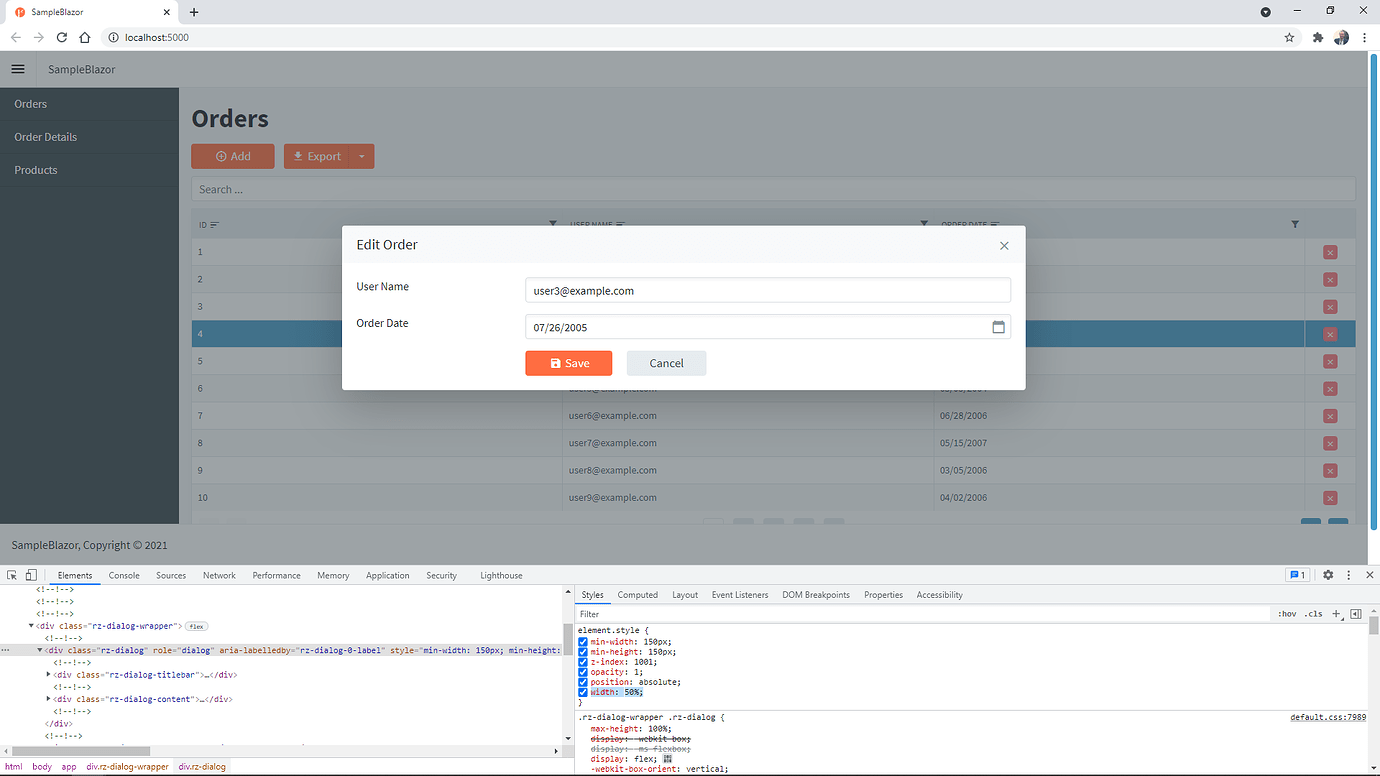1380x776 pixels.
Task: Open a new browser tab
Action: (194, 12)
